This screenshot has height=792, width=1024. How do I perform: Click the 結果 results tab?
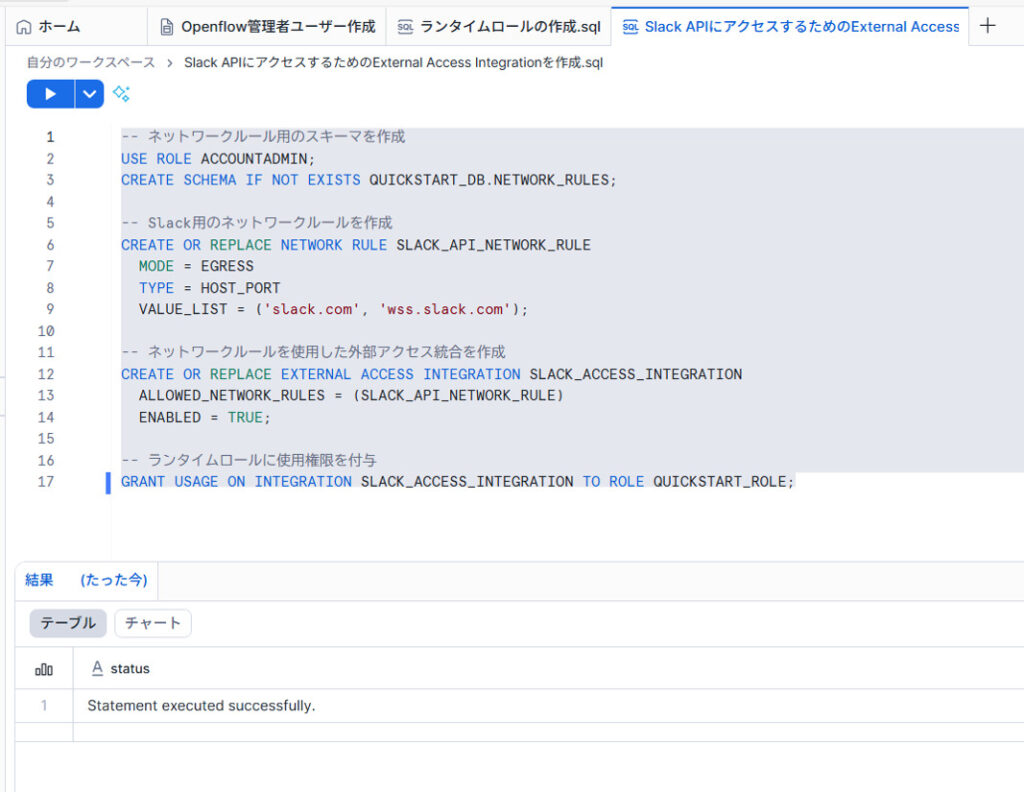[39, 580]
